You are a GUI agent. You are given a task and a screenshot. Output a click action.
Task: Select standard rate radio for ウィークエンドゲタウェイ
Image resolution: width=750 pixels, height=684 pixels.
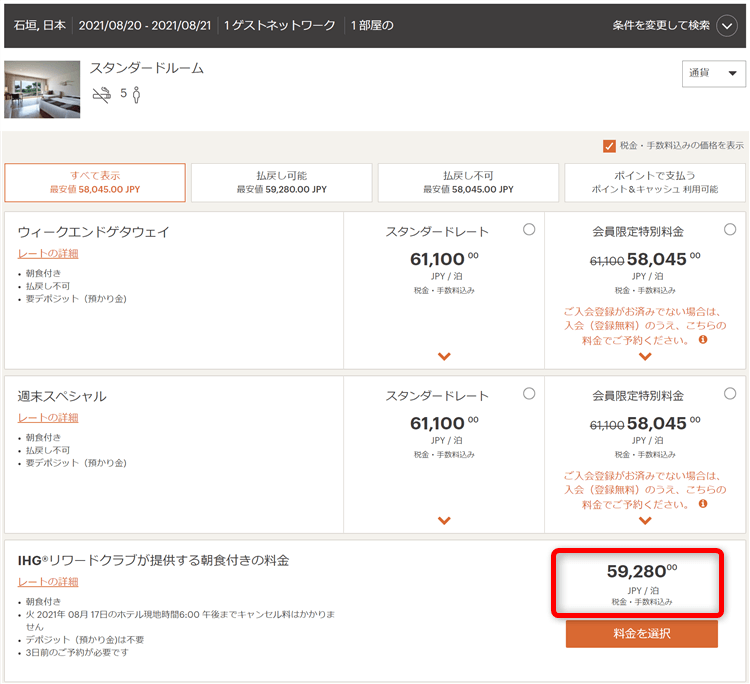tap(529, 229)
